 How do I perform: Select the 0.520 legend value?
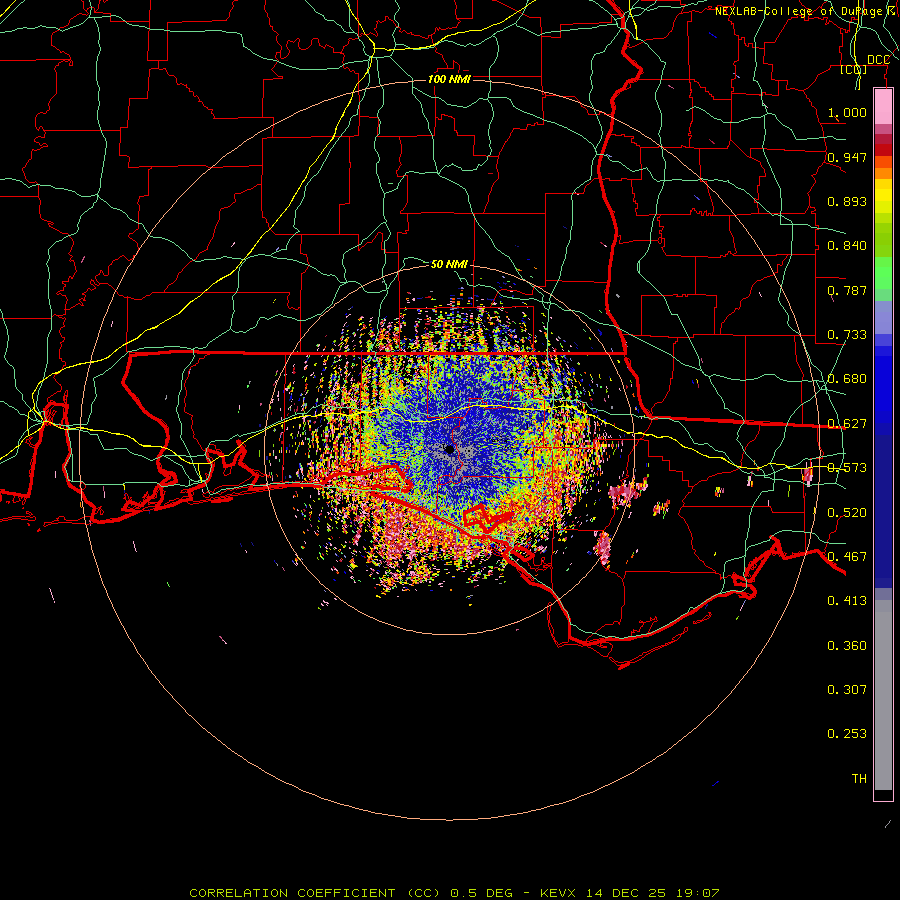847,513
